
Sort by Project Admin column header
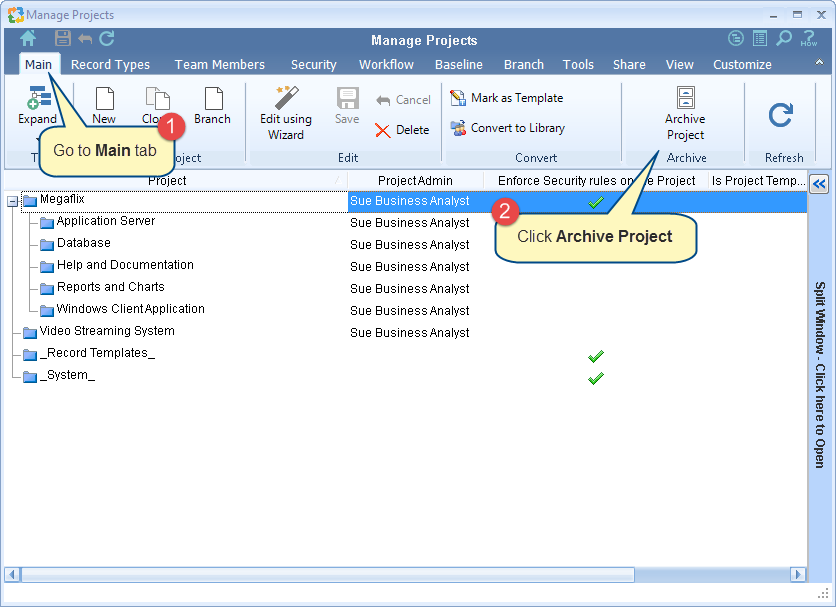tap(415, 180)
